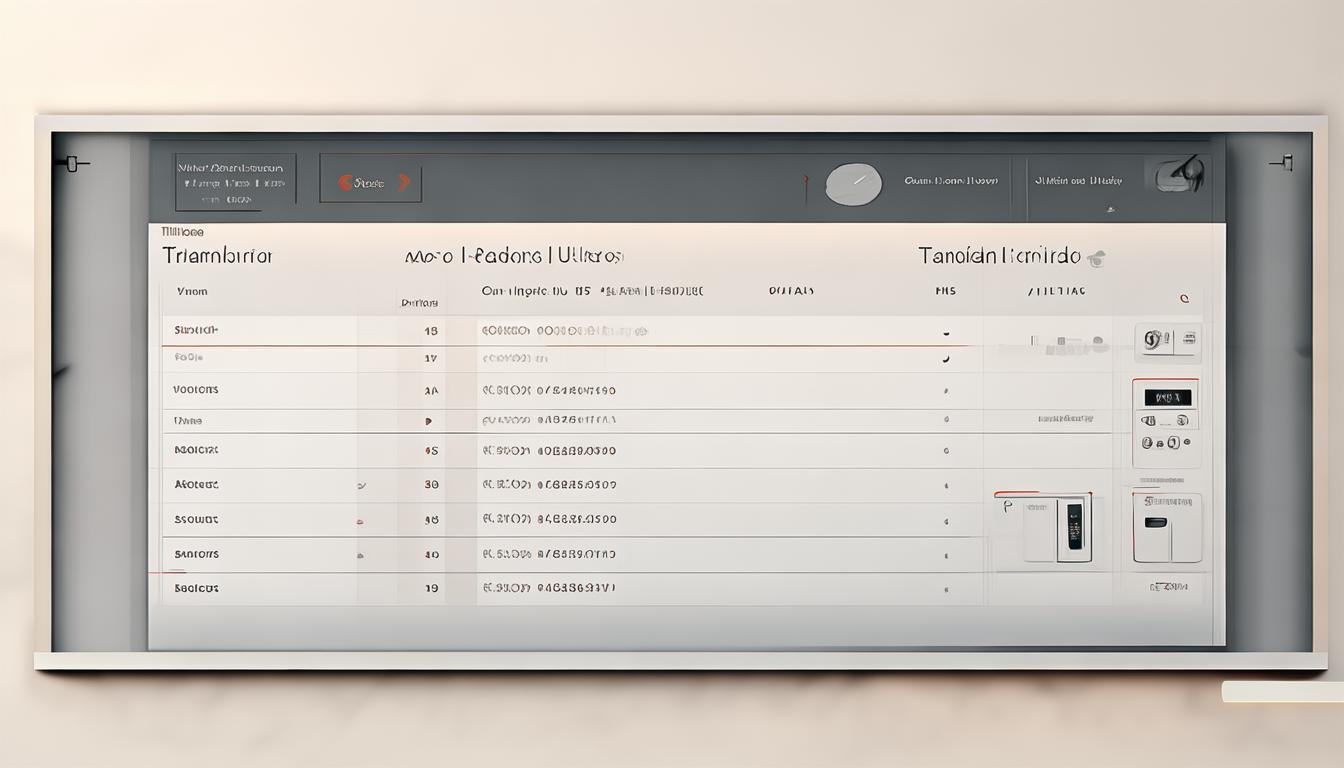Open the top-left boxed header label
Screen dimensions: 1344x768
coord(234,182)
